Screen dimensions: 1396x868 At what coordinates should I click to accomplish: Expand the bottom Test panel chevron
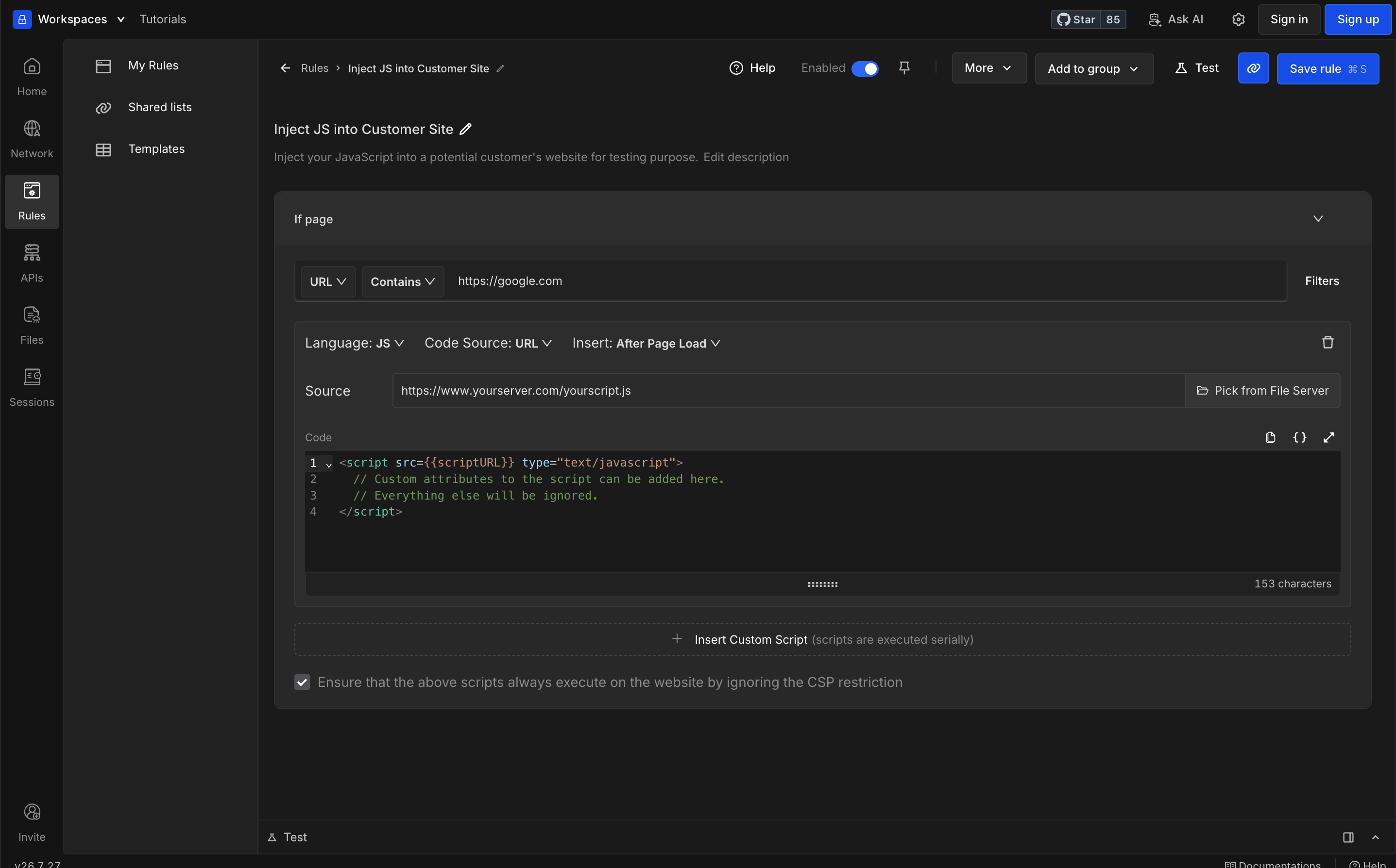click(x=1375, y=837)
